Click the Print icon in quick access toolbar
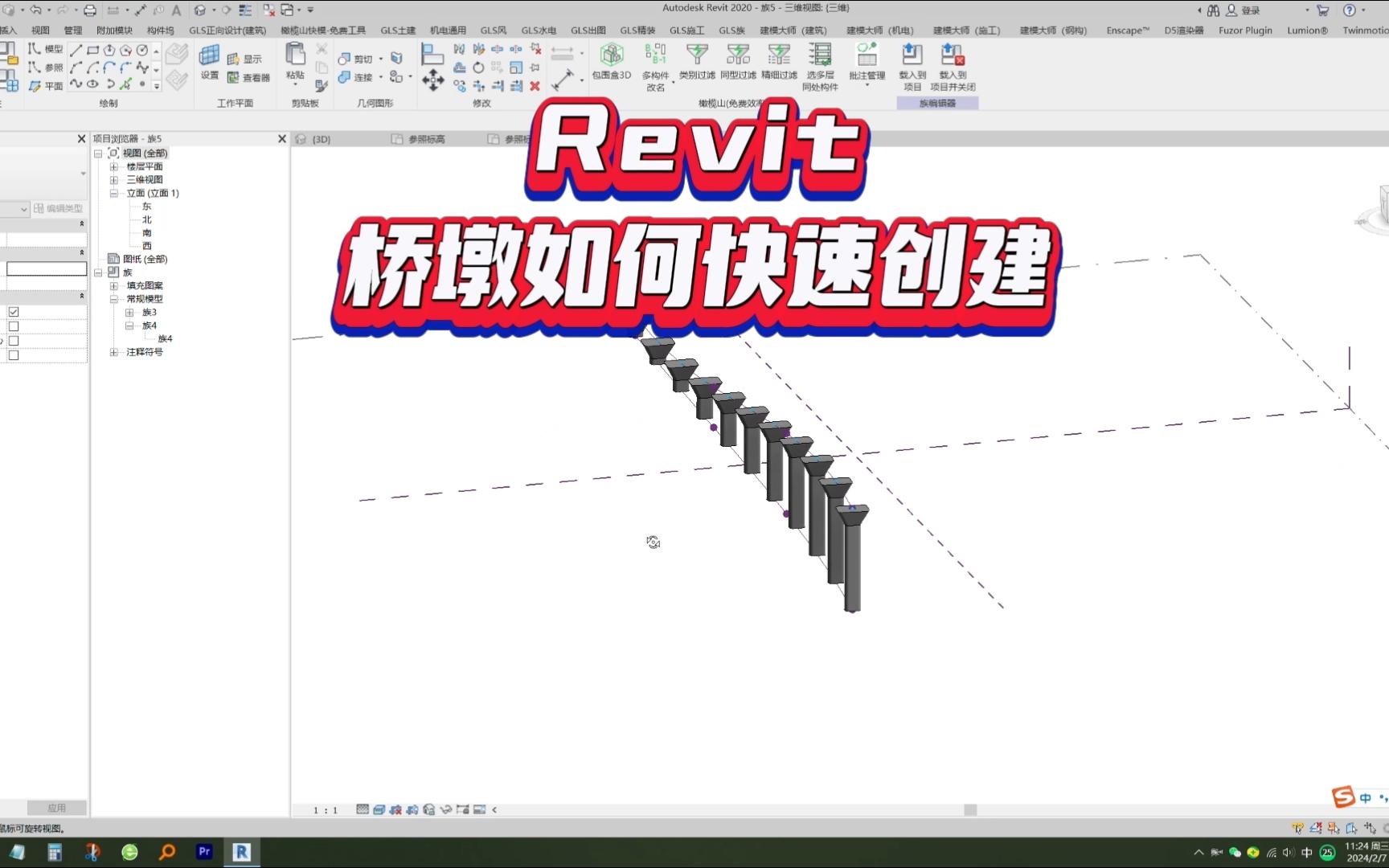 (x=90, y=10)
